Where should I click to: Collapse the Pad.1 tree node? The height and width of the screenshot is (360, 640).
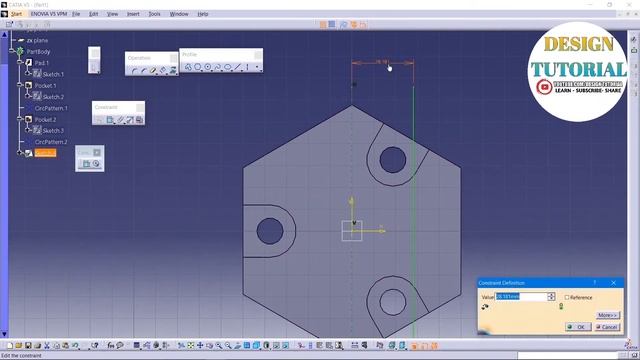[20, 62]
